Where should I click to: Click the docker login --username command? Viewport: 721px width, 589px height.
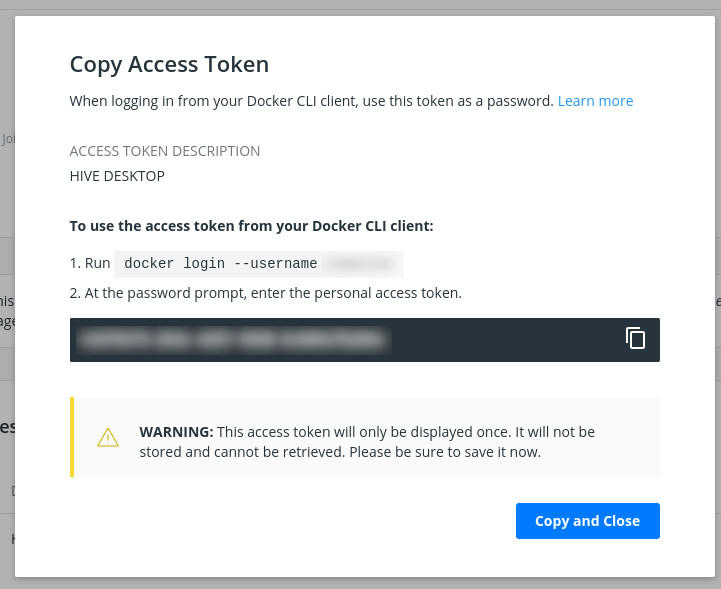point(220,264)
